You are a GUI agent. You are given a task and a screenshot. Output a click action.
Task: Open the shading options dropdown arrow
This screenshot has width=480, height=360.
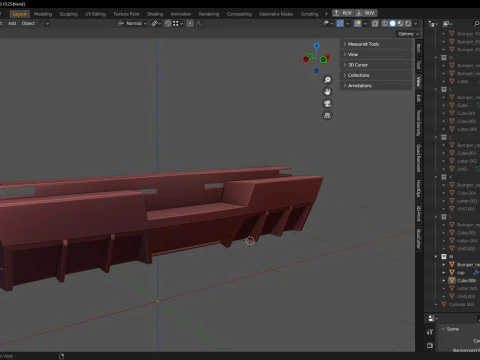pyautogui.click(x=416, y=24)
